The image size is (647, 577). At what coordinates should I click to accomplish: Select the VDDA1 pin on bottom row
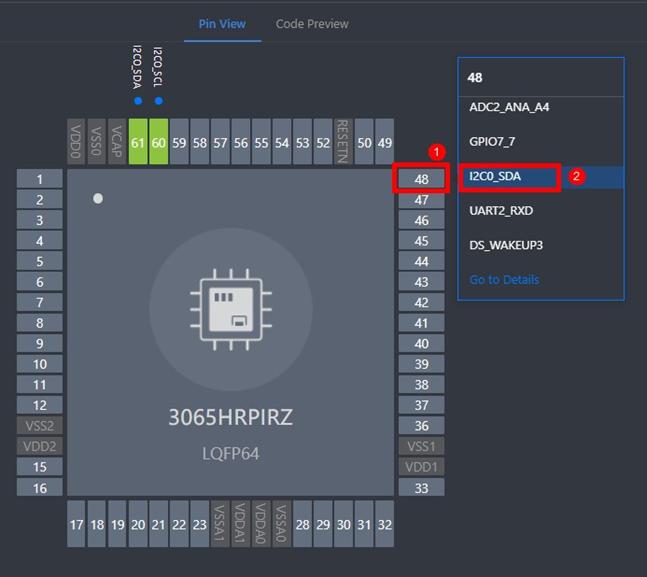(241, 524)
